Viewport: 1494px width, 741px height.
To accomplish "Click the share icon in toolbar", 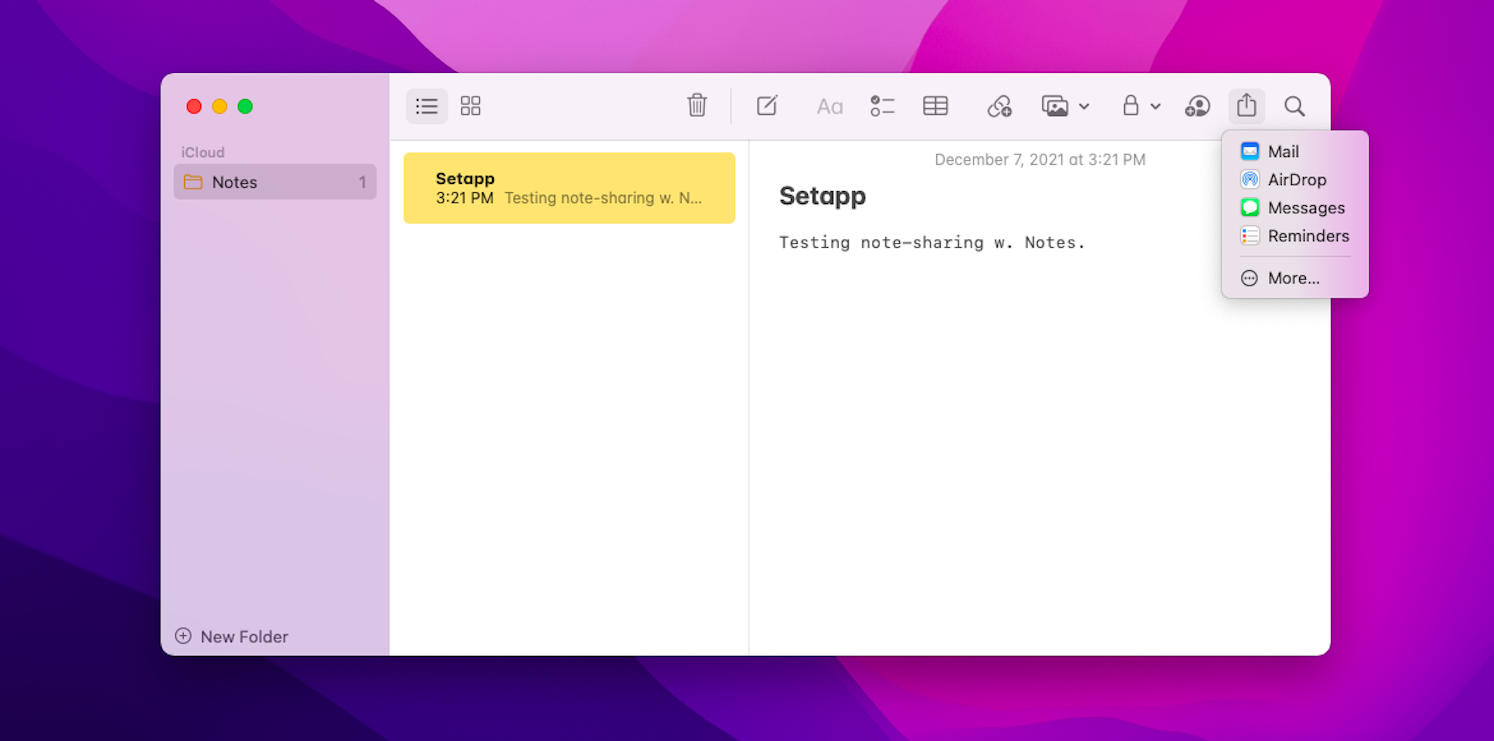I will [1246, 105].
